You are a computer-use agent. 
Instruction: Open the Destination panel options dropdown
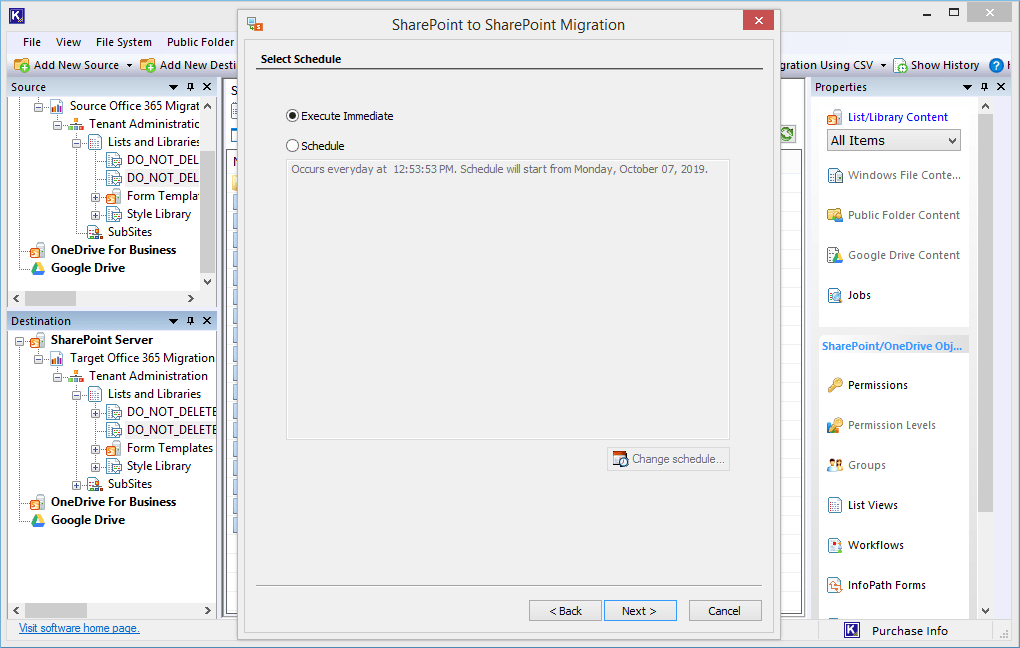coord(174,321)
